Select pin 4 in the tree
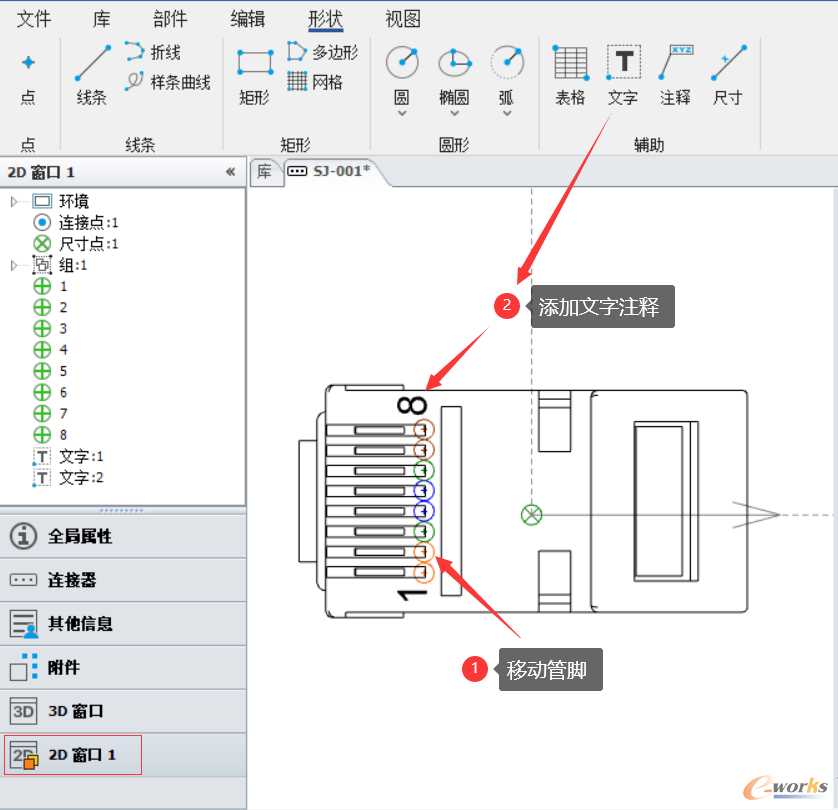 [51, 350]
